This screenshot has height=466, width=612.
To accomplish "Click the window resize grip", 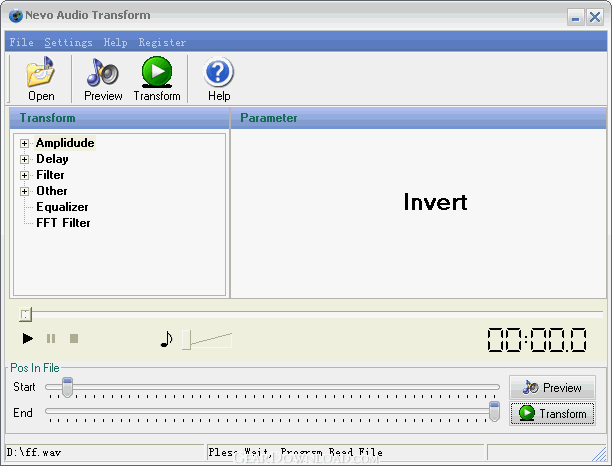I will pos(599,454).
